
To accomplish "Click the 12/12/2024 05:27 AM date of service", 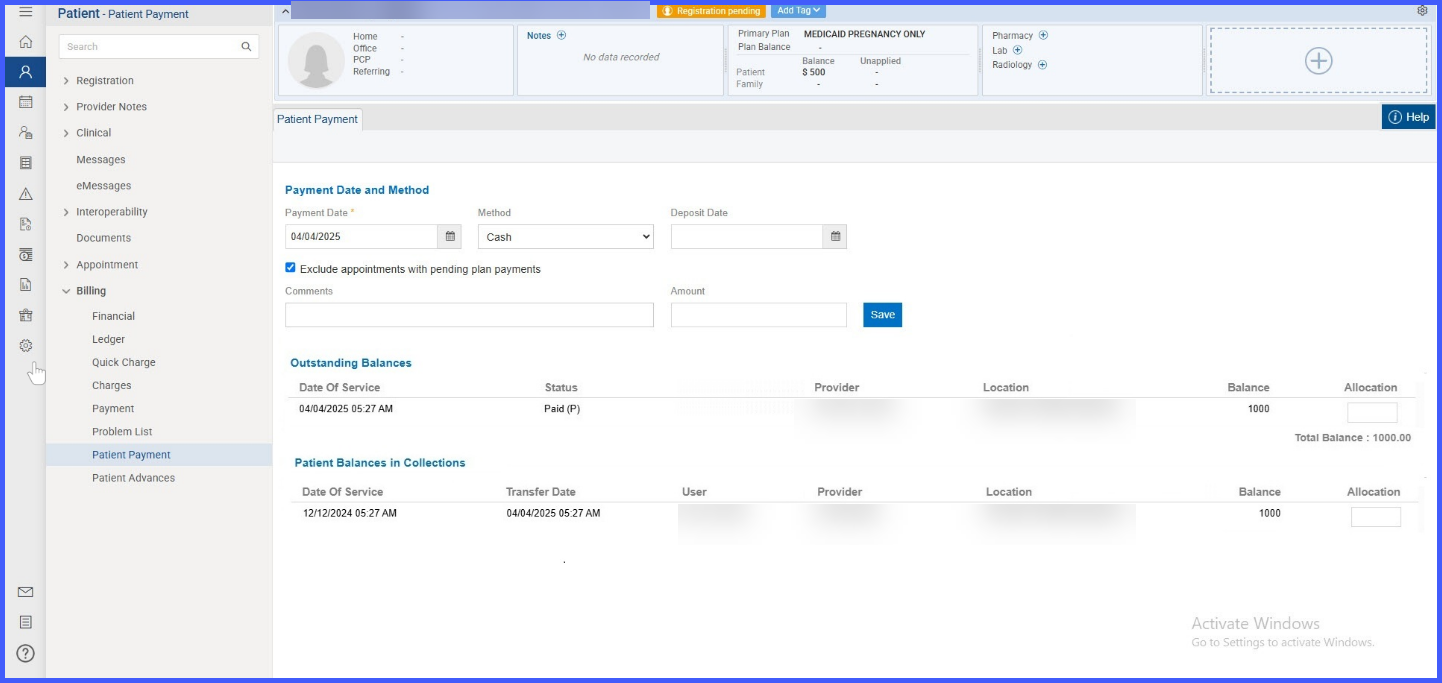I will coord(350,513).
